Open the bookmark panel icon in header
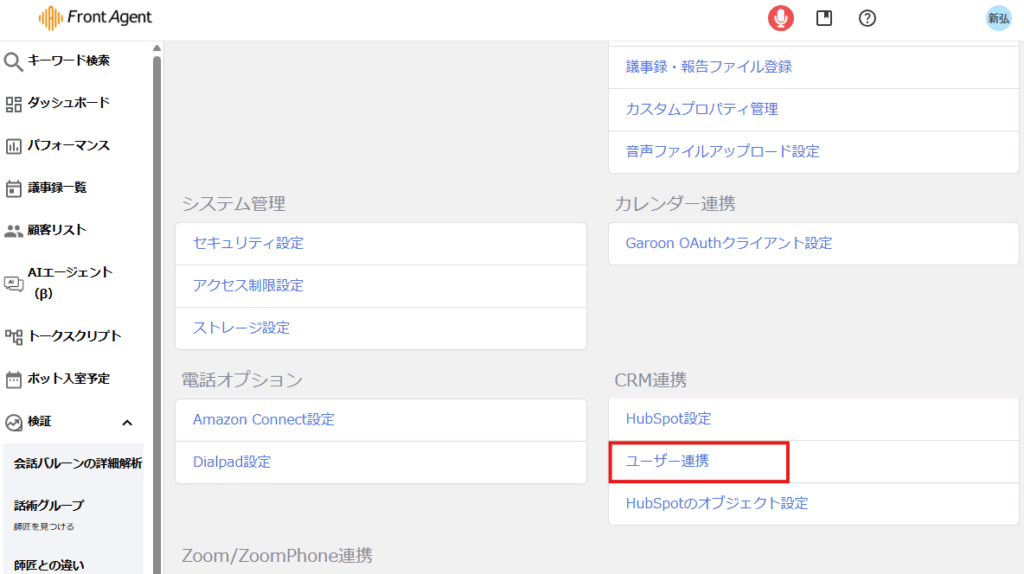This screenshot has width=1024, height=574. (824, 18)
